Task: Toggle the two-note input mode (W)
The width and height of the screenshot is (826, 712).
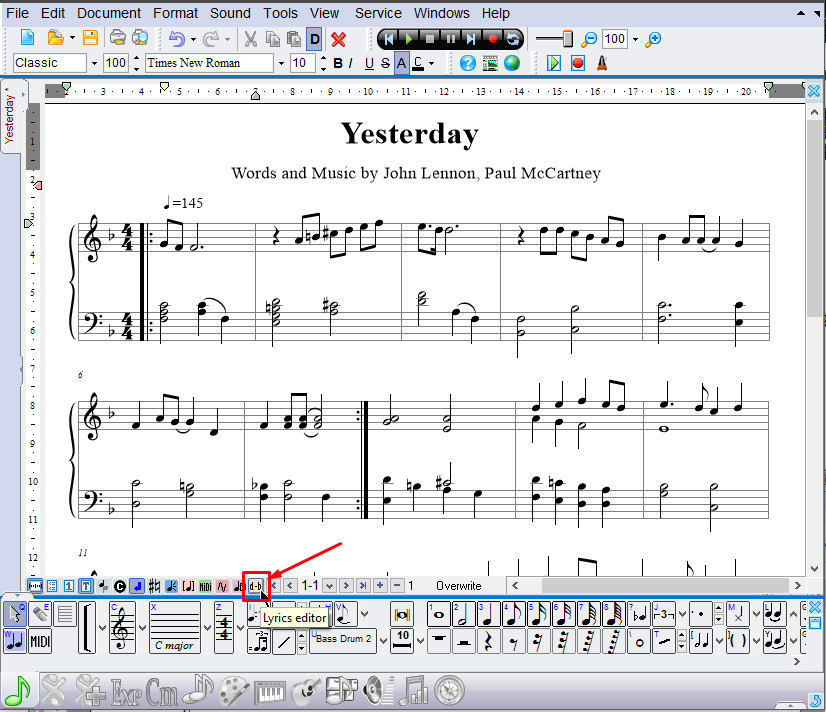Action: [x=15, y=641]
